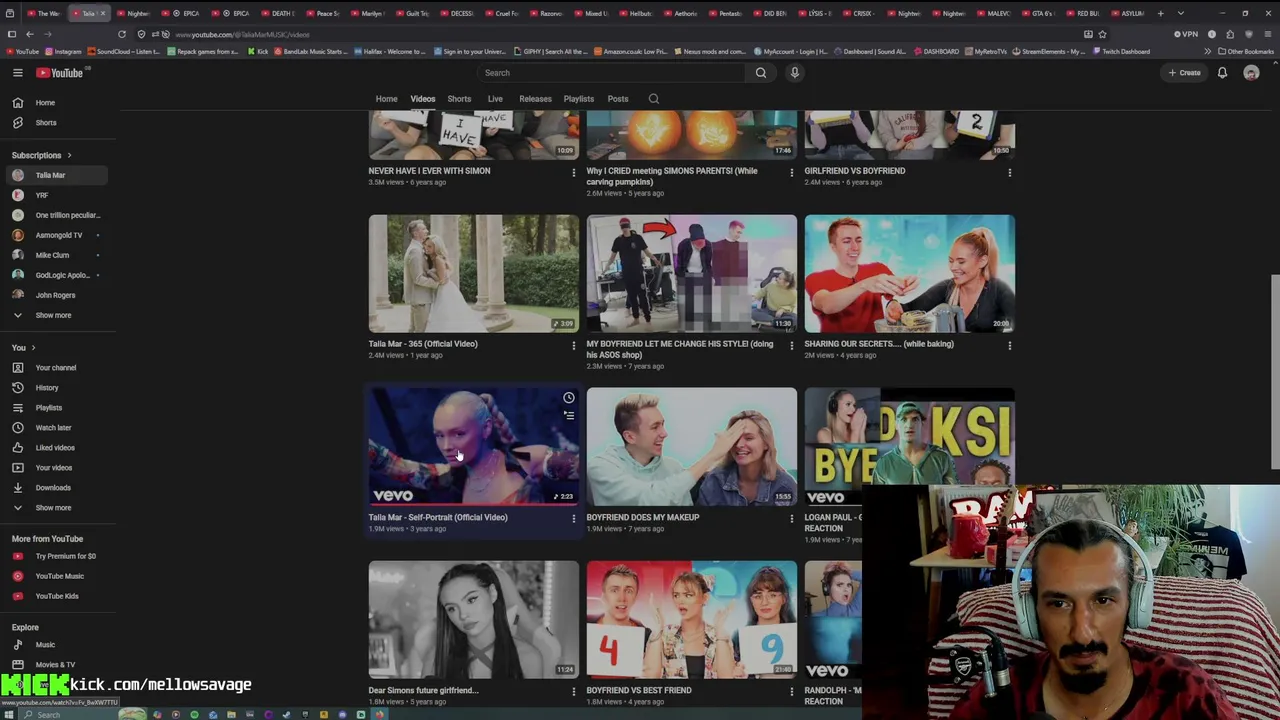
Task: Click the YouTube logo
Action: pos(60,73)
